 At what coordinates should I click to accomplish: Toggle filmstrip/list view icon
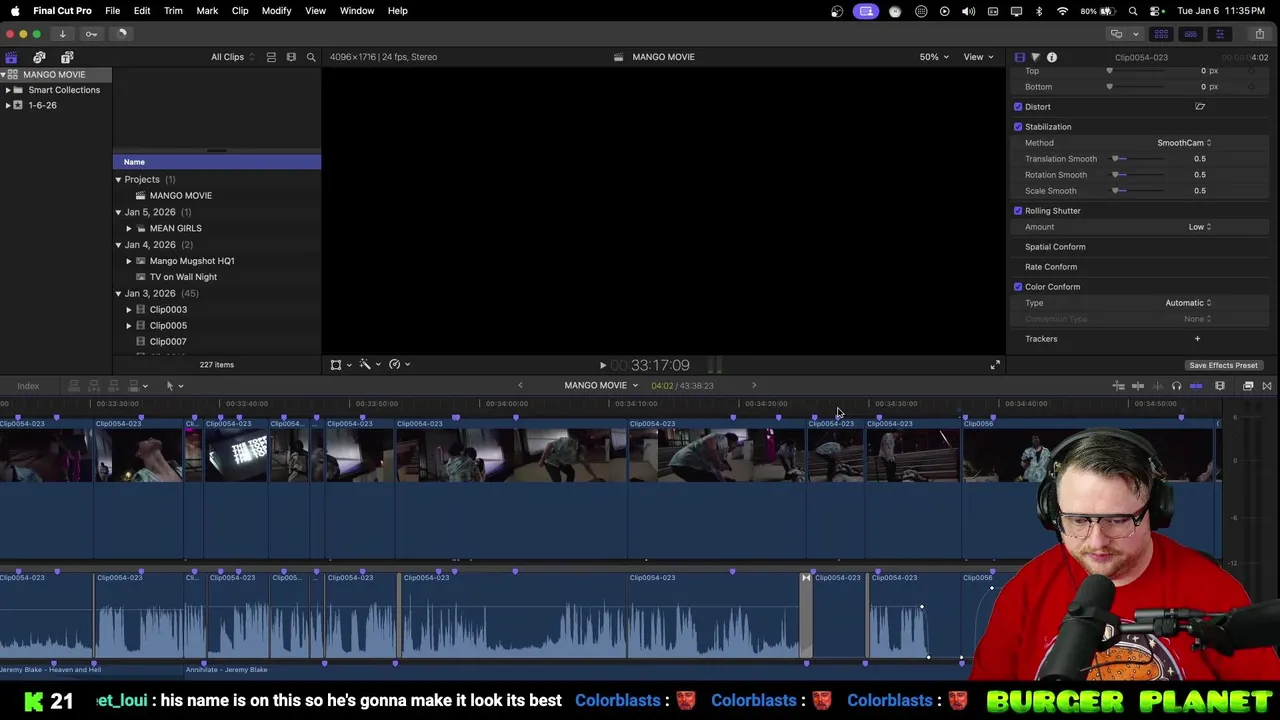pos(291,57)
